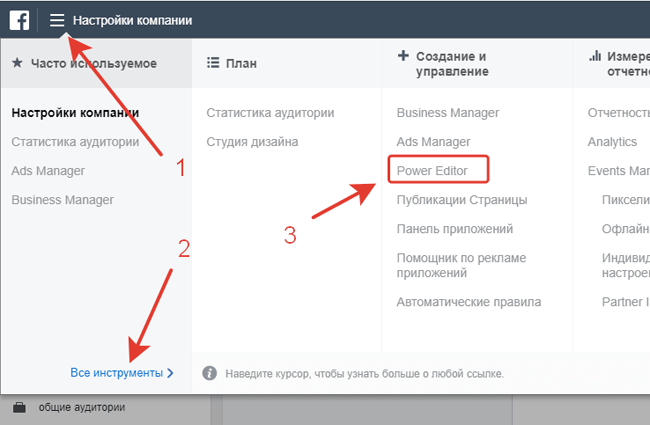Open Analytics link
Viewport: 650px width, 425px height.
(612, 142)
